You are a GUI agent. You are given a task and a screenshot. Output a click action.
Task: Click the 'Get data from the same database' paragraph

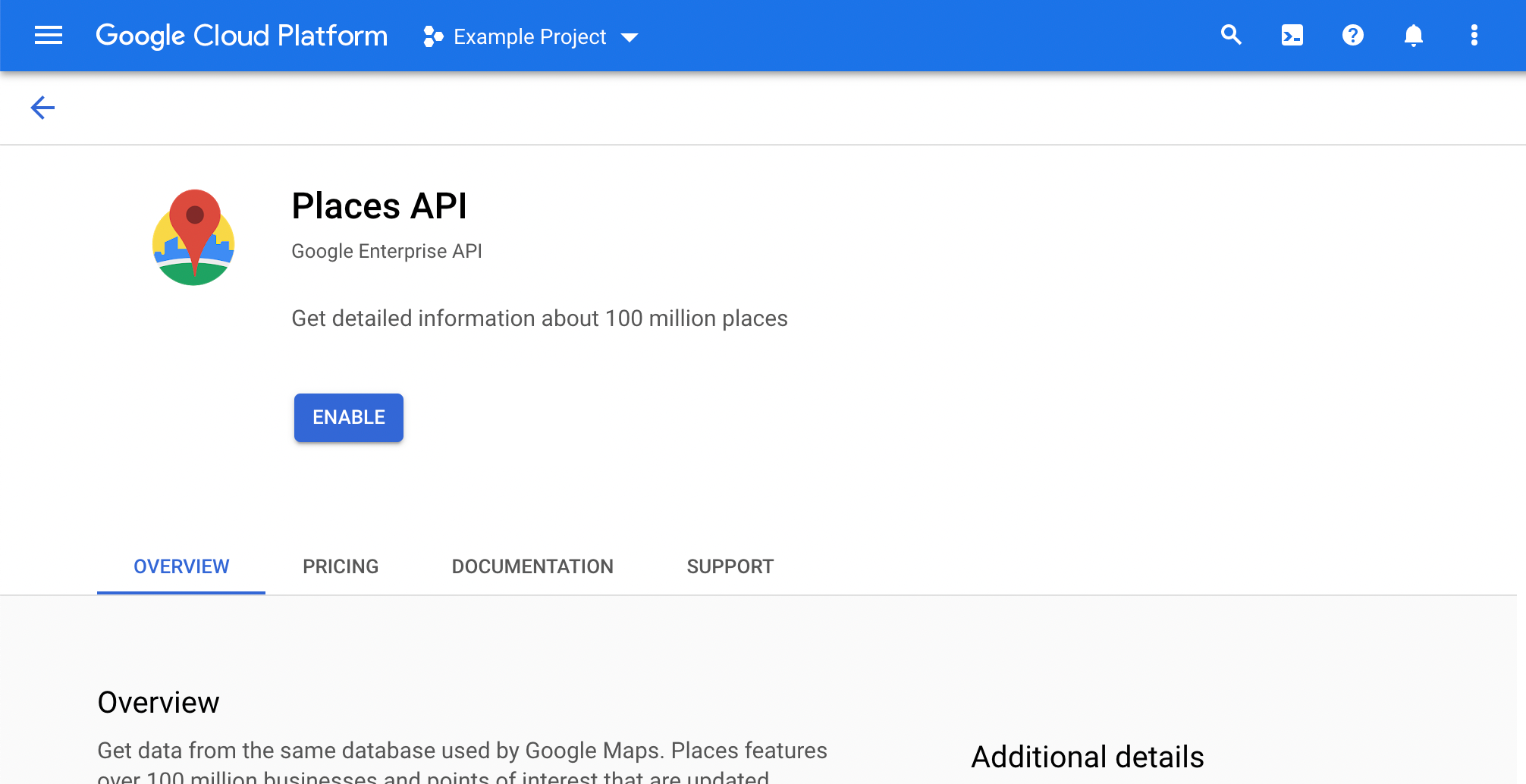point(463,762)
